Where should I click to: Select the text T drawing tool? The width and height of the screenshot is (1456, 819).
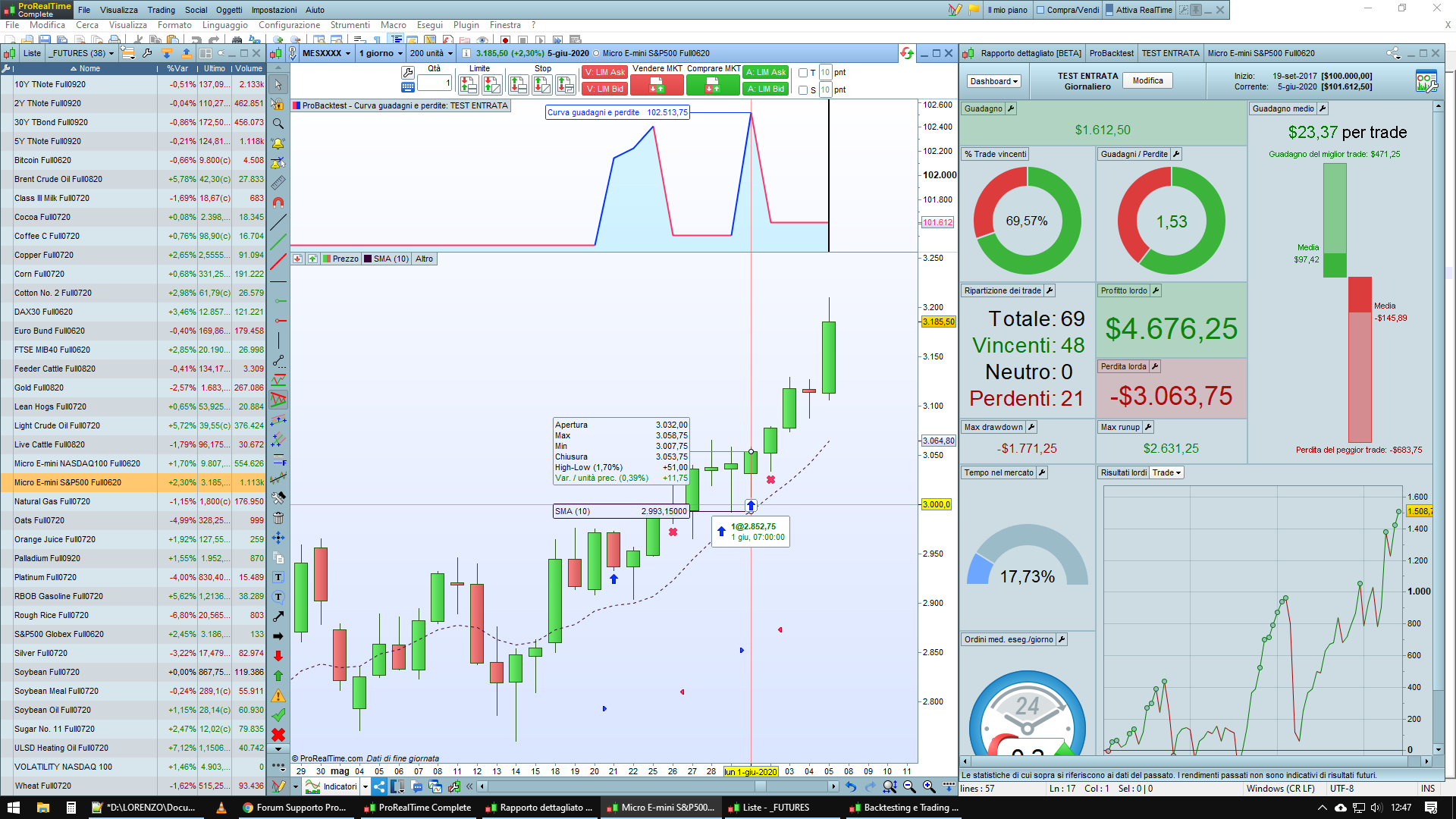[x=278, y=578]
